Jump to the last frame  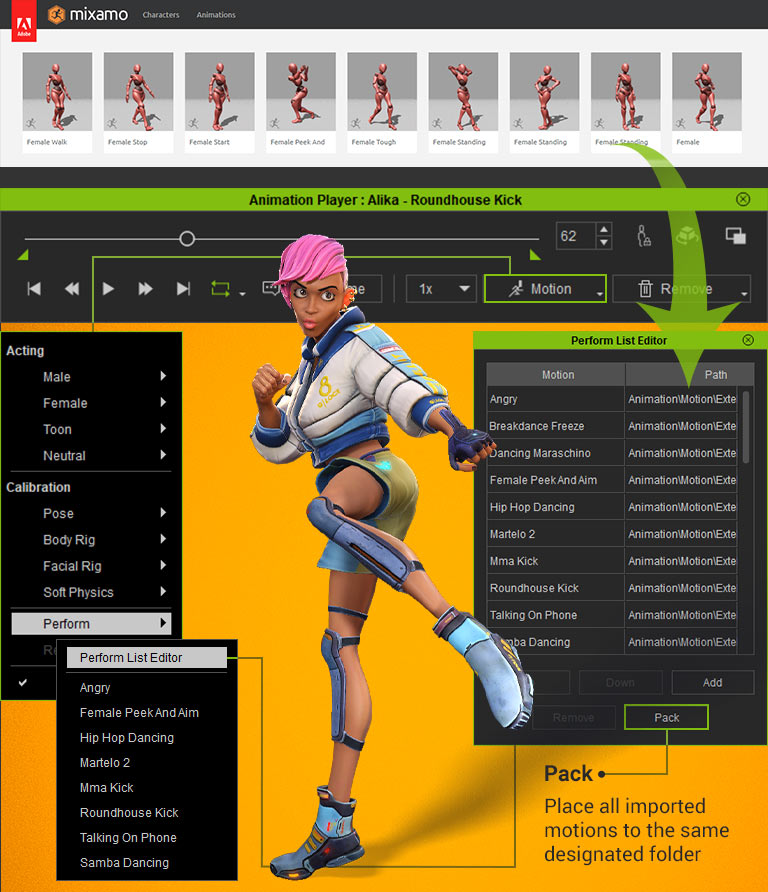pos(183,289)
